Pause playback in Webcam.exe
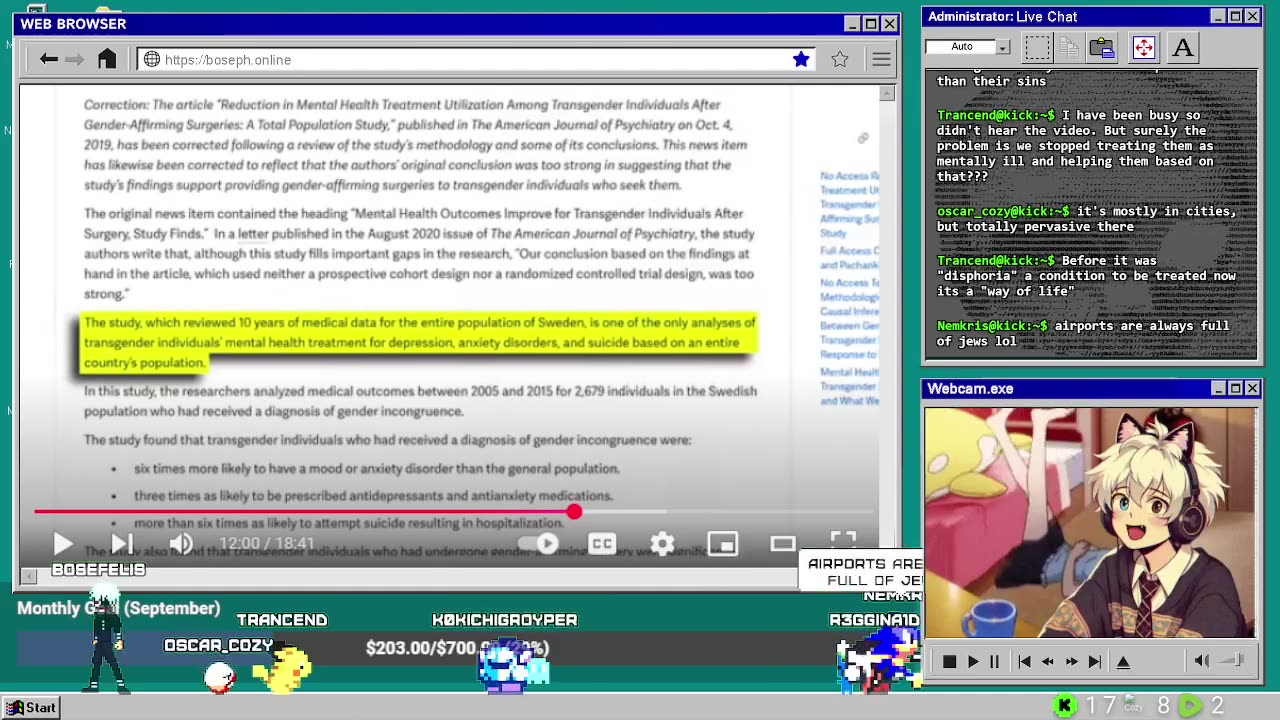 tap(995, 662)
